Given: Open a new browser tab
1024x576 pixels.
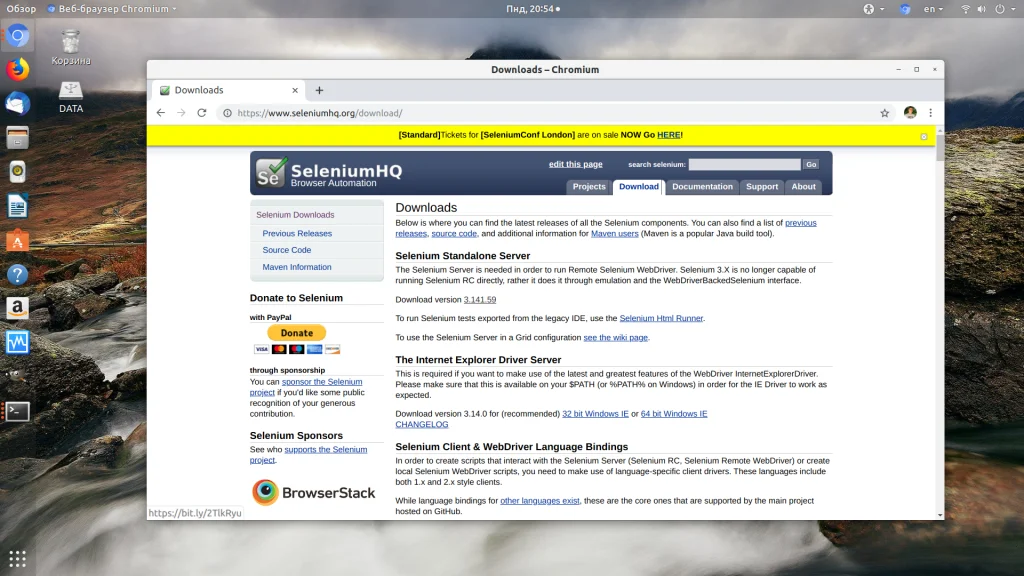Looking at the screenshot, I should pyautogui.click(x=319, y=90).
